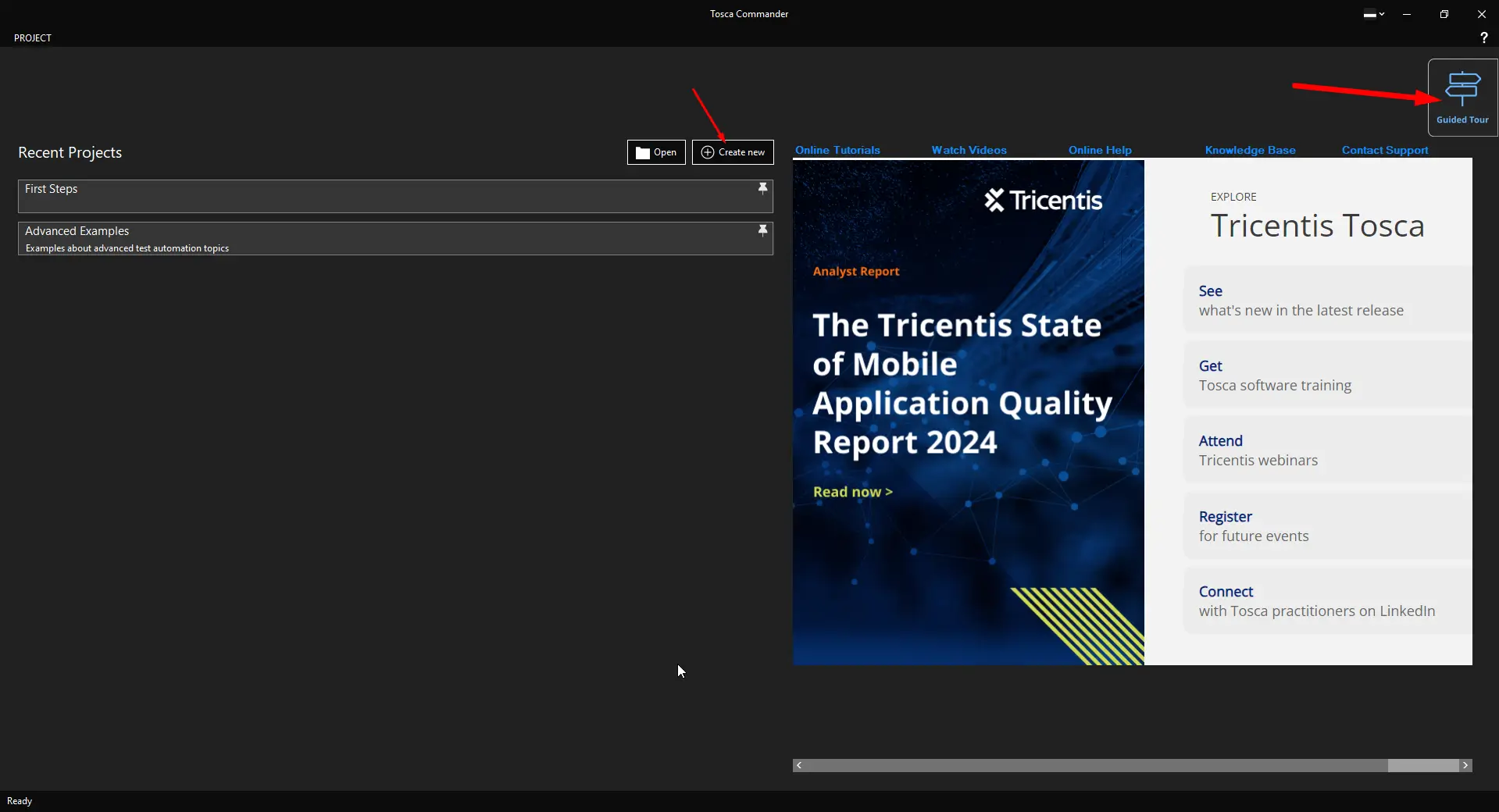Open the PROJECT menu
The width and height of the screenshot is (1499, 812).
pos(33,37)
